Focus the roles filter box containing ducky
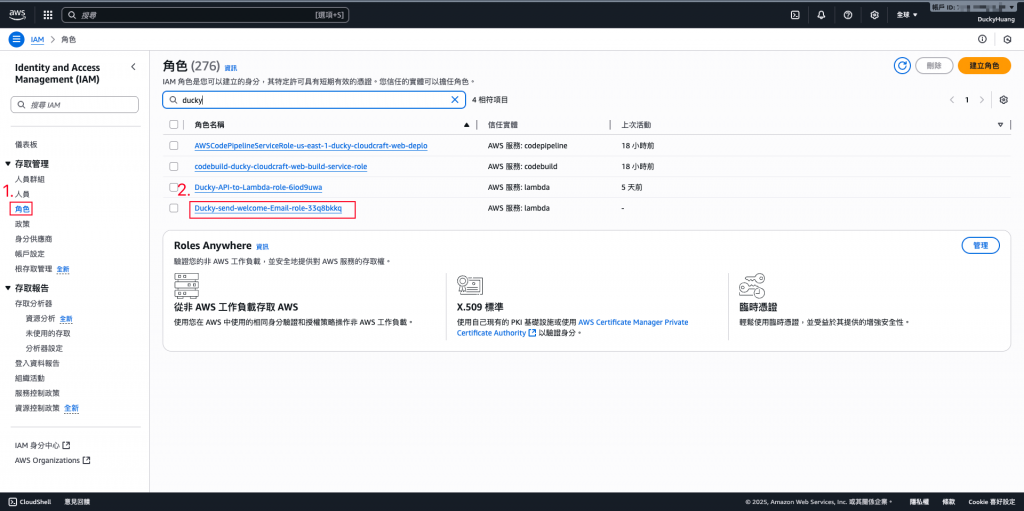This screenshot has height=511, width=1024. coord(314,100)
